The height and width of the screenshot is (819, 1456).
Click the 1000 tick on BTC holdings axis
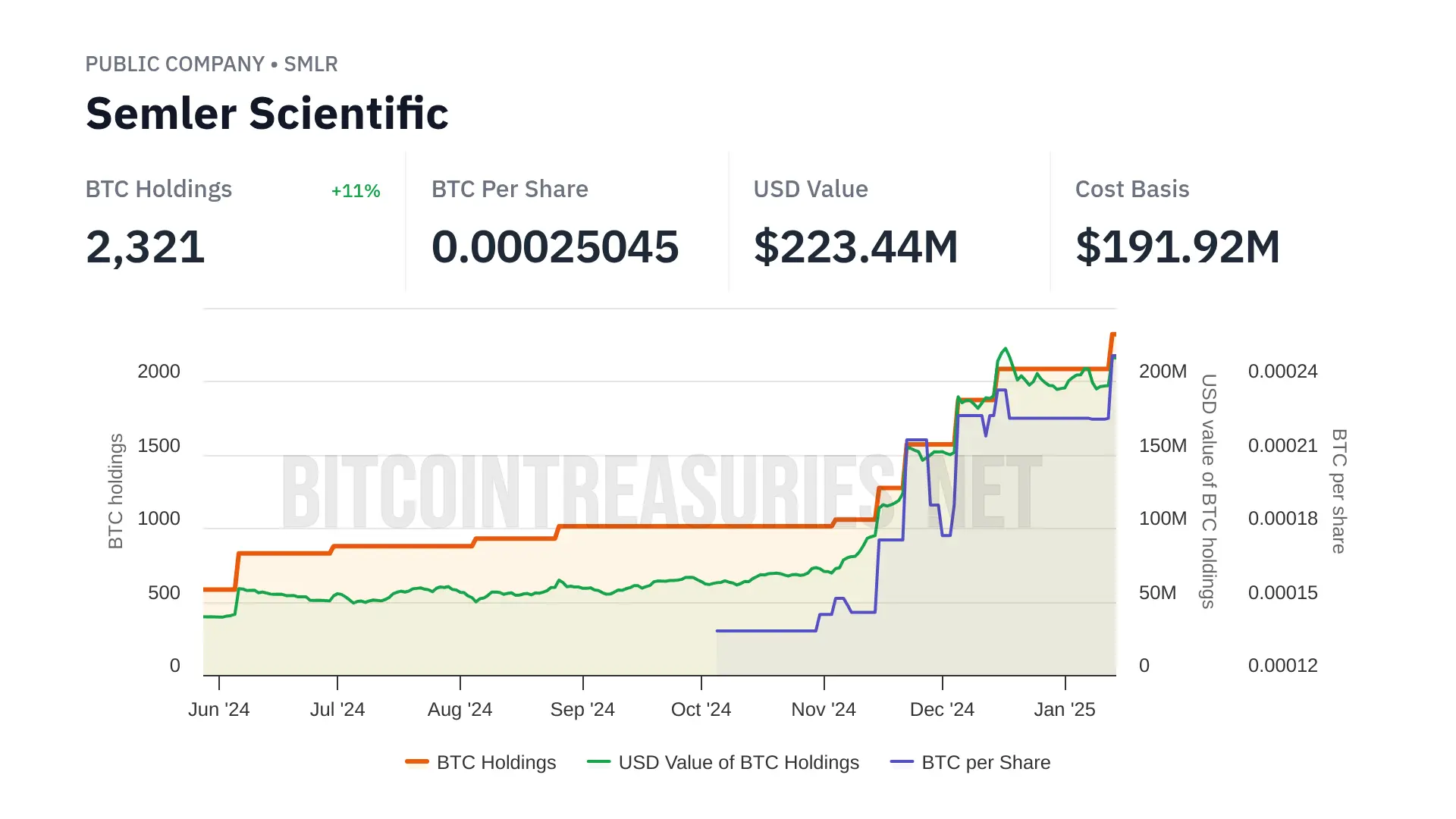[158, 519]
